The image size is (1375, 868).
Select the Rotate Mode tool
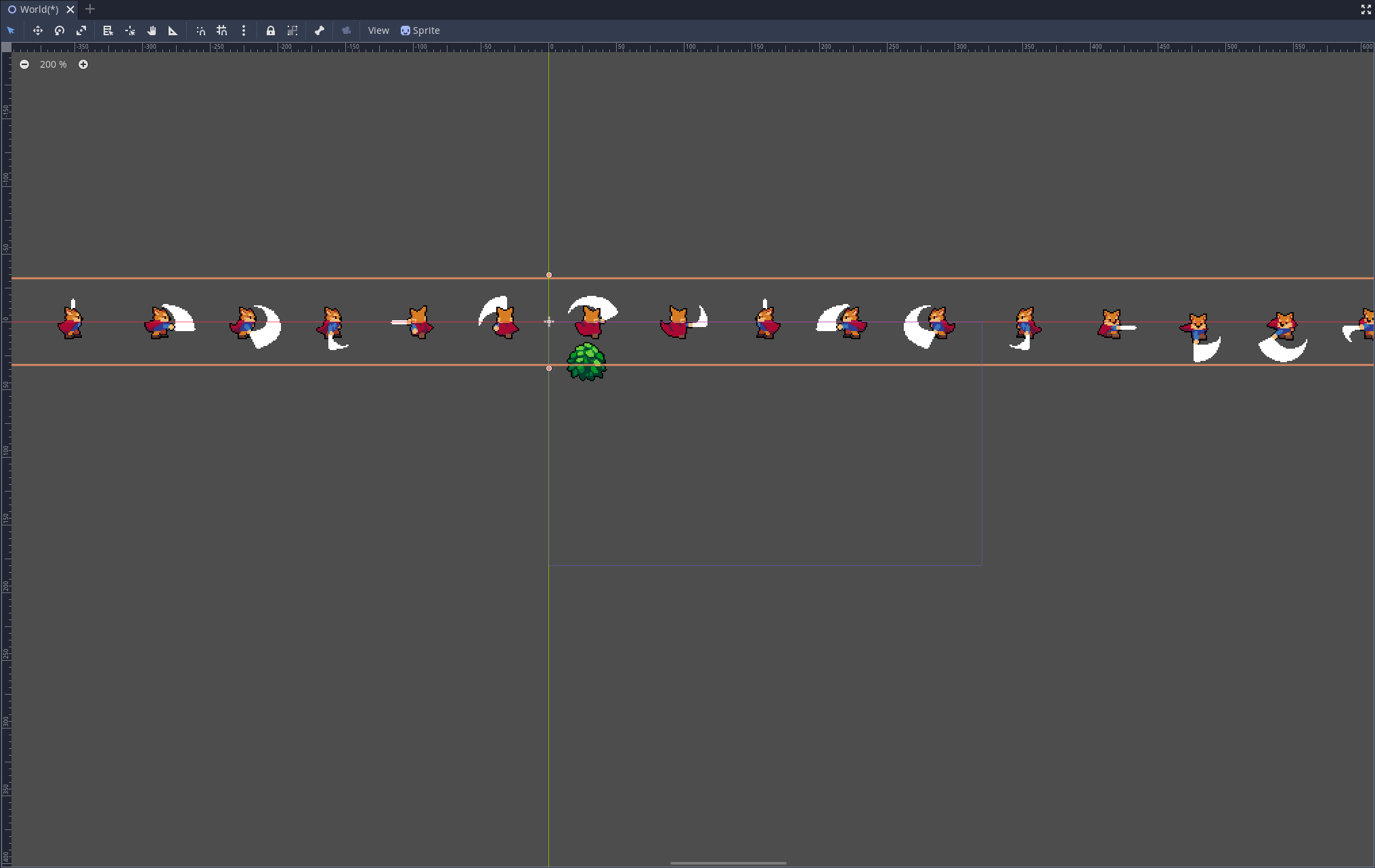coord(60,30)
